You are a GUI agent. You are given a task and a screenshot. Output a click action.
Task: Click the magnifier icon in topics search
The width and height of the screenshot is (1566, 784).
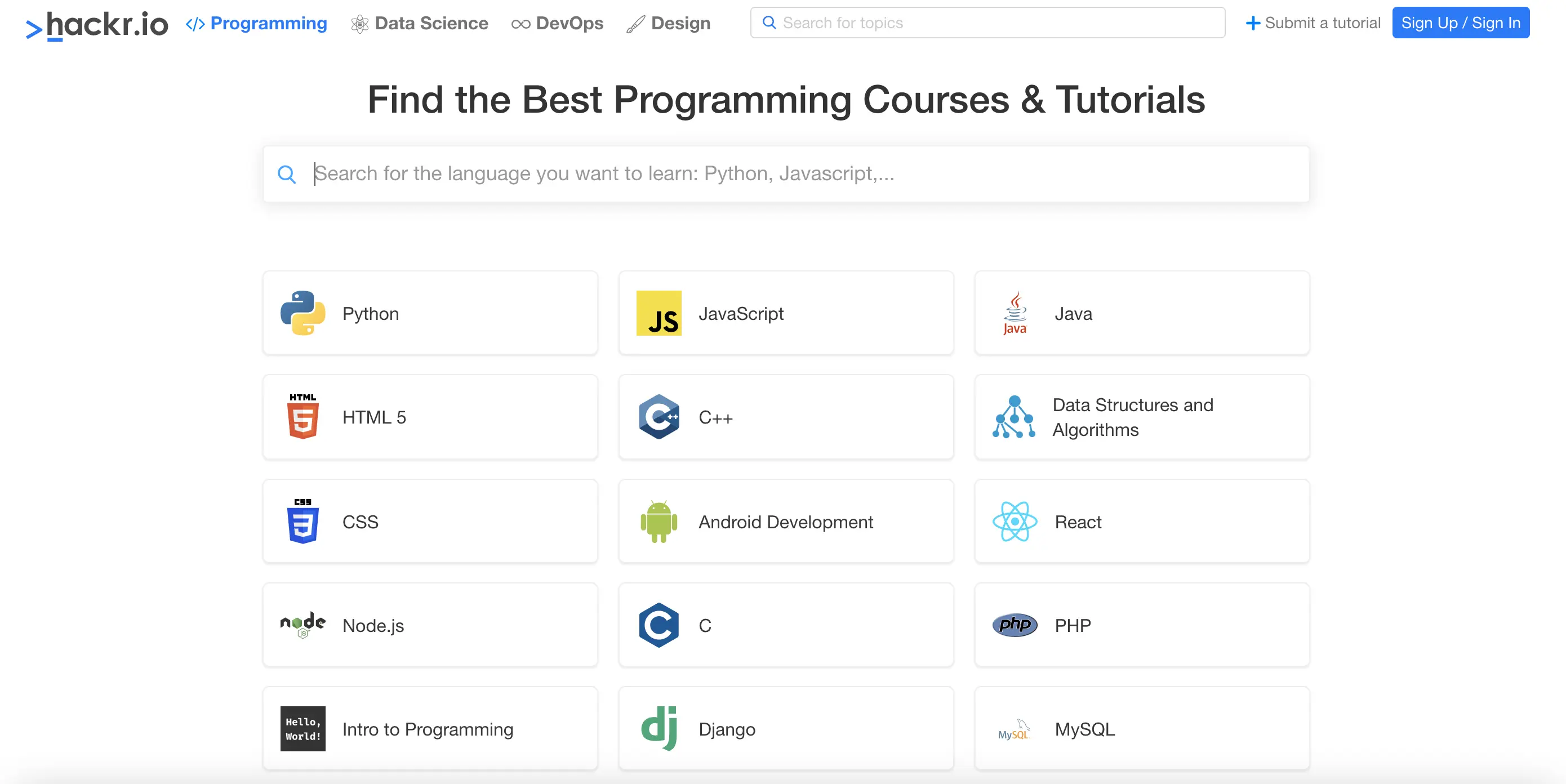769,23
